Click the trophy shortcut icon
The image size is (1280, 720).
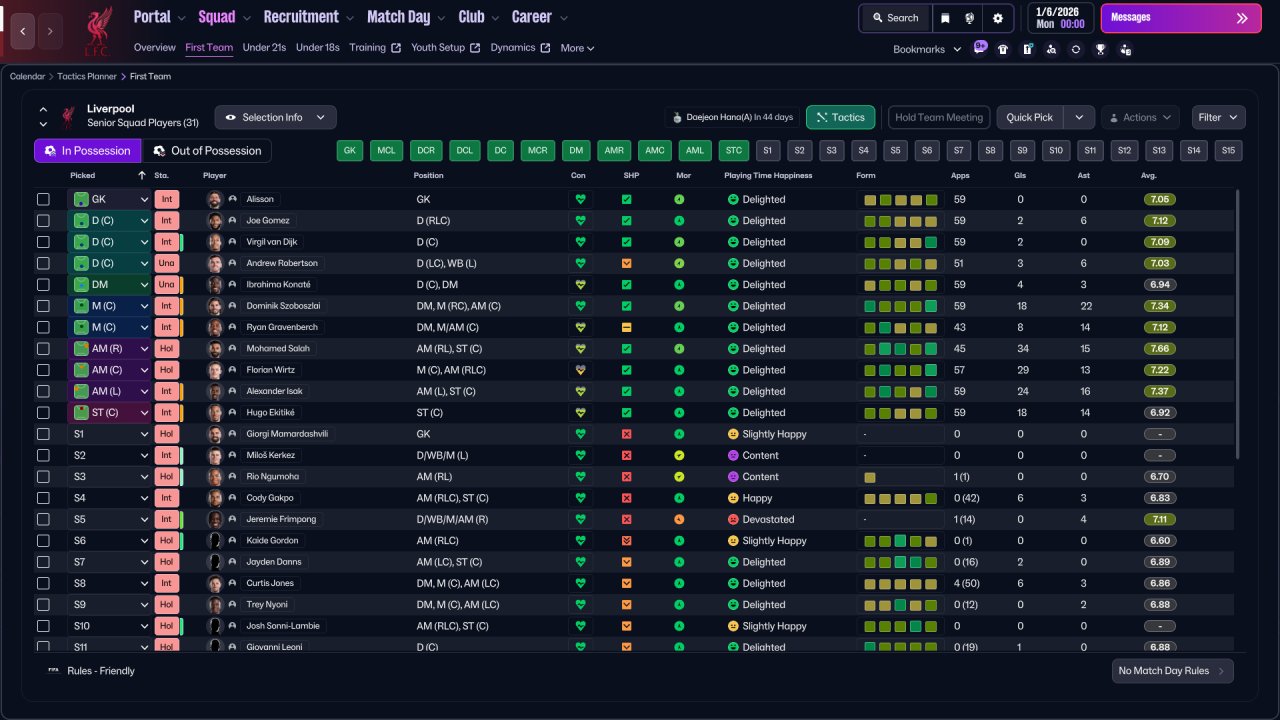[1100, 49]
